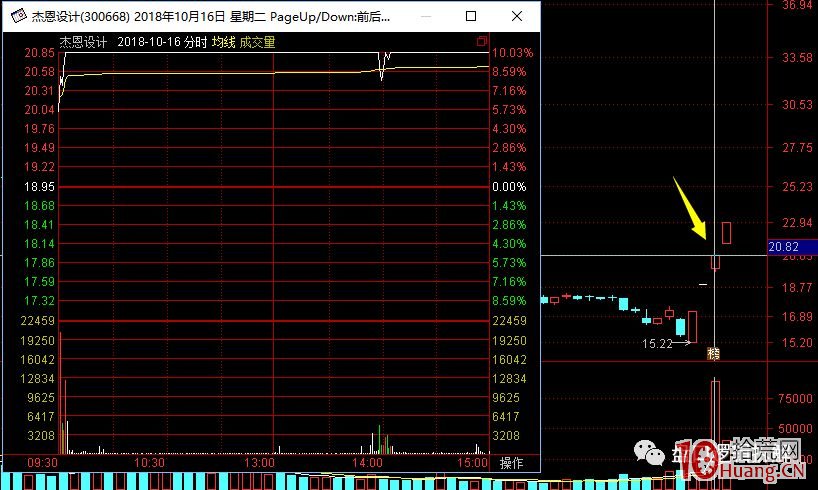The height and width of the screenshot is (490, 818).
Task: Click the 75000 volume axis label
Action: pyautogui.click(x=796, y=399)
